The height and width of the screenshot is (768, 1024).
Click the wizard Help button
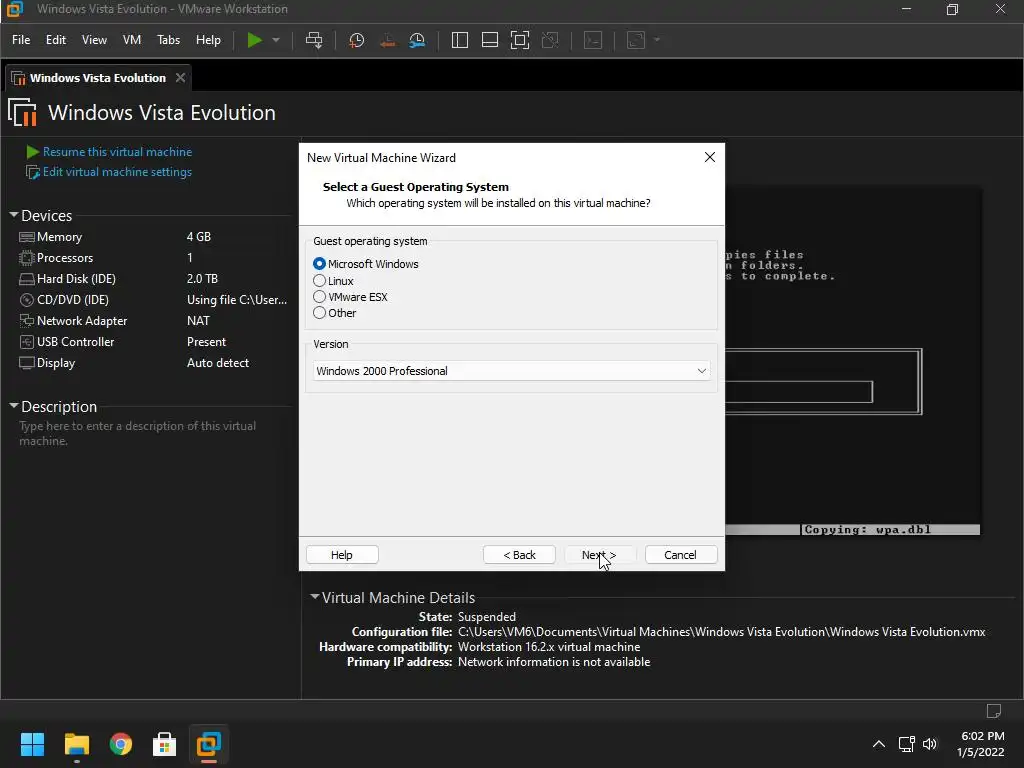[342, 554]
